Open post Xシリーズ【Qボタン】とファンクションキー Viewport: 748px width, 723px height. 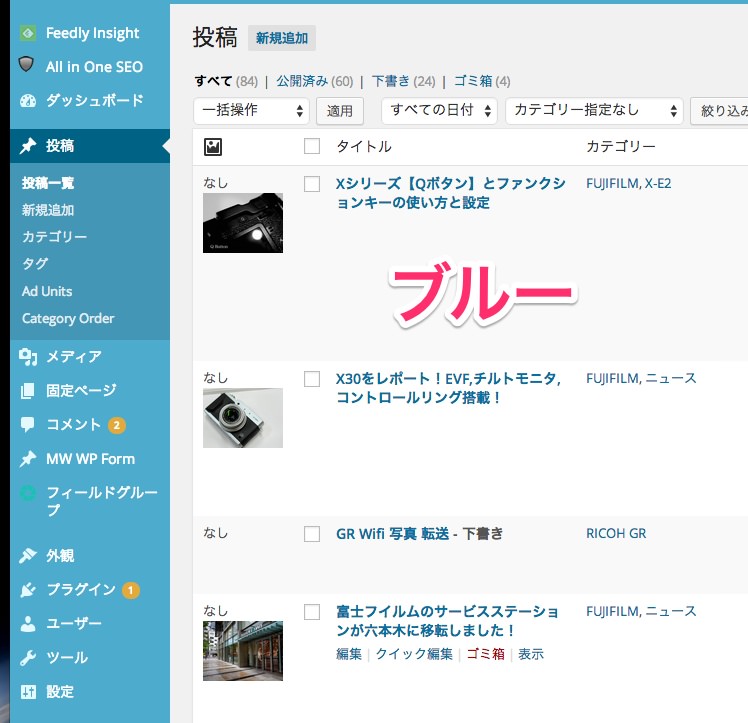[450, 193]
